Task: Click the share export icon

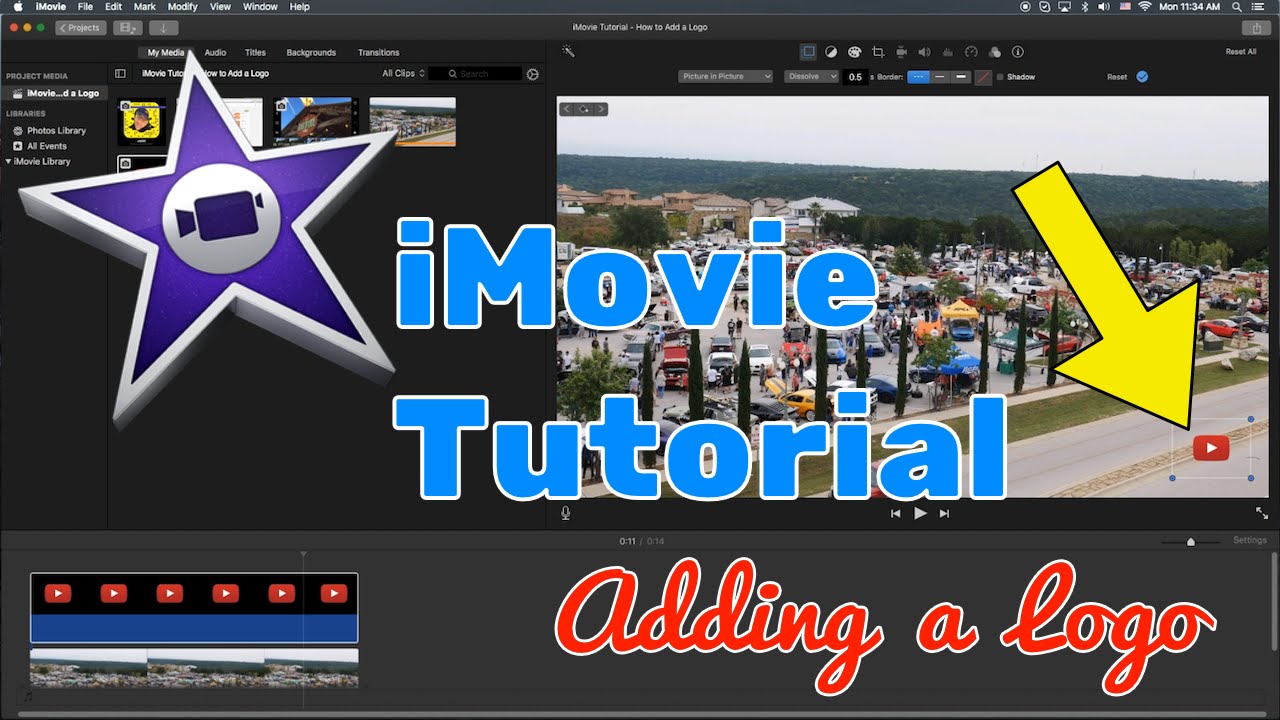Action: pos(1256,28)
